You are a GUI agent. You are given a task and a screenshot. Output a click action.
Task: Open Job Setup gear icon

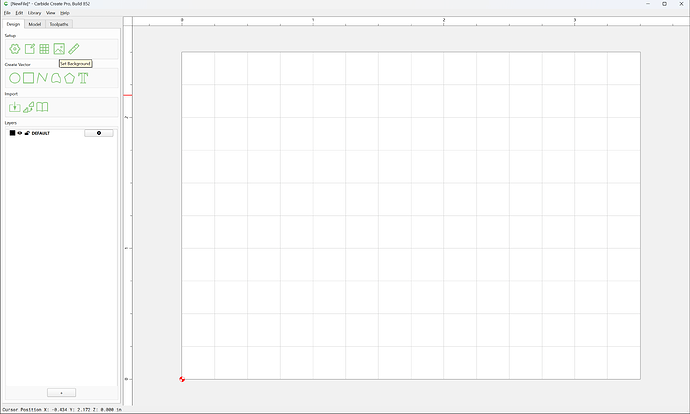pos(15,49)
